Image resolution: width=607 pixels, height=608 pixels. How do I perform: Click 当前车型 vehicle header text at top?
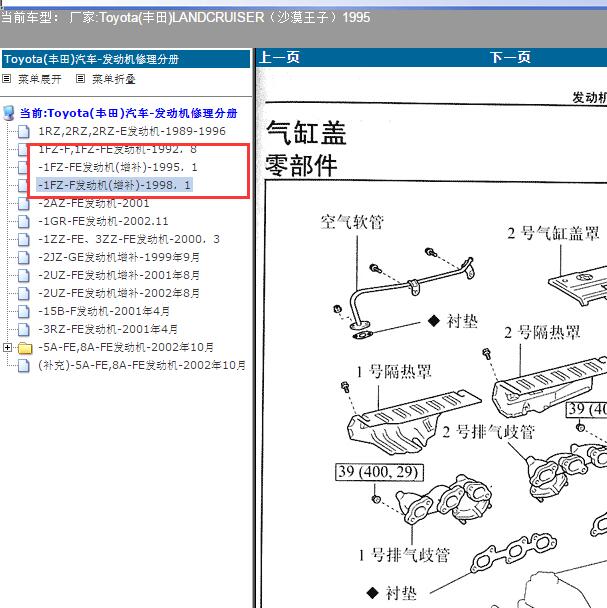pyautogui.click(x=185, y=18)
